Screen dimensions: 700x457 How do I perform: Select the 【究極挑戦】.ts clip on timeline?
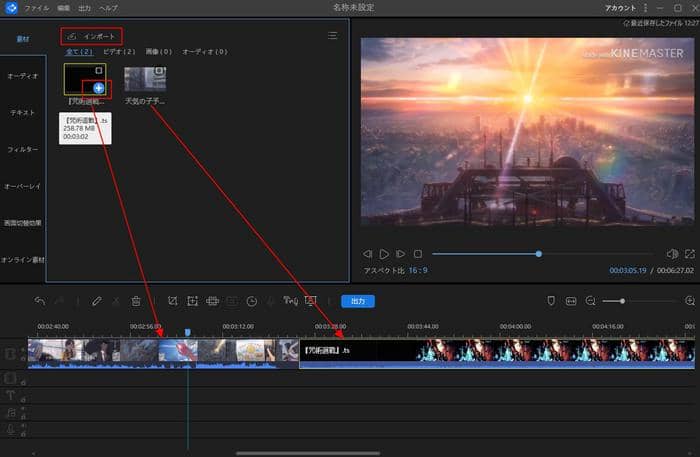coord(497,353)
